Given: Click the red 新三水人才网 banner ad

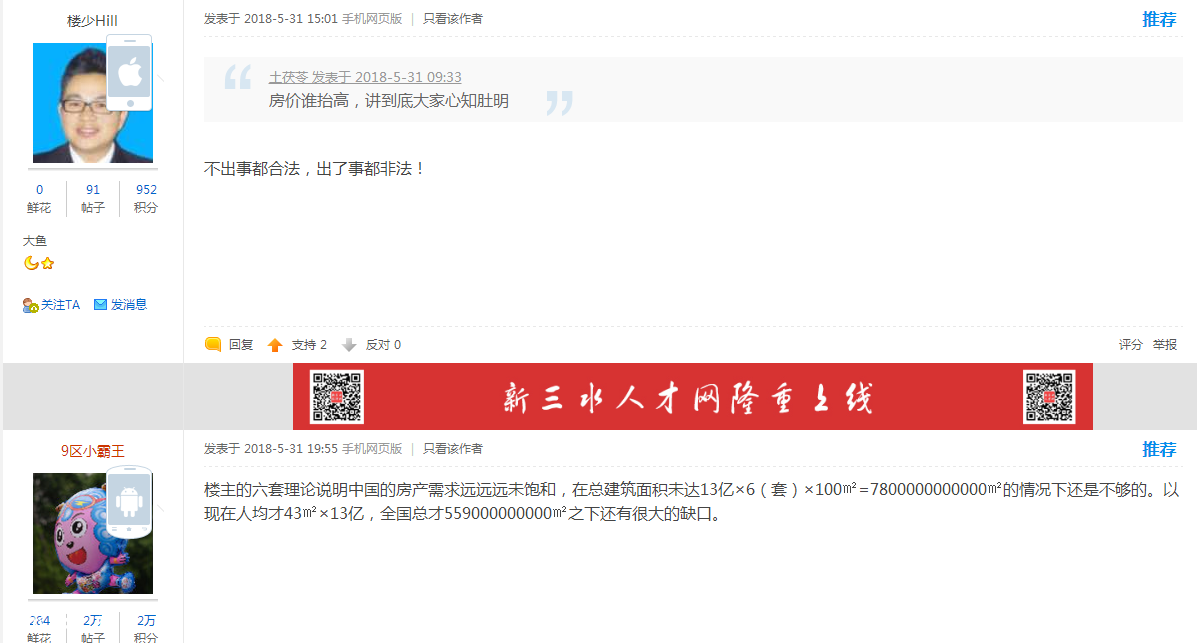Looking at the screenshot, I should [692, 397].
